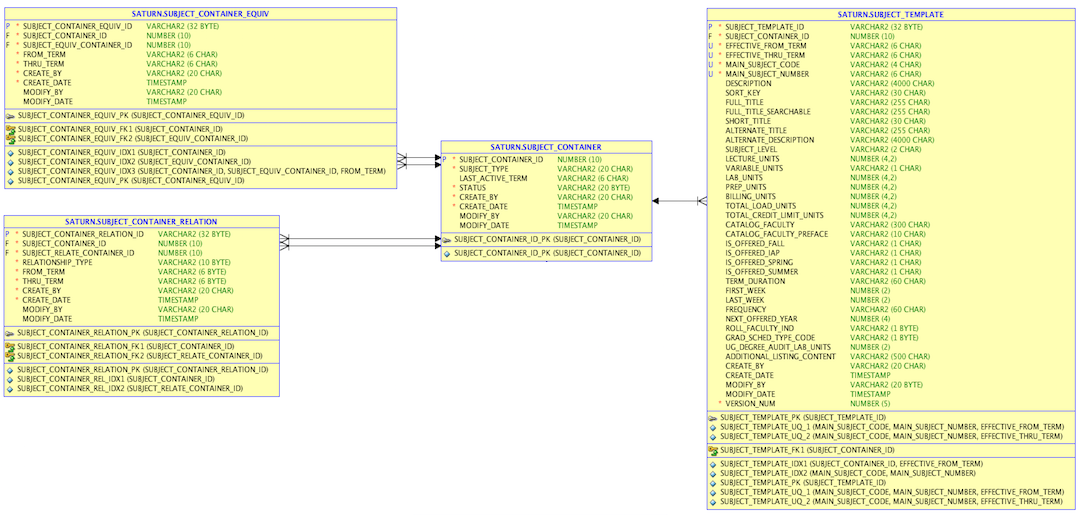Click the VARIABLE_UNITS column name
The height and width of the screenshot is (515, 1080).
click(754, 168)
